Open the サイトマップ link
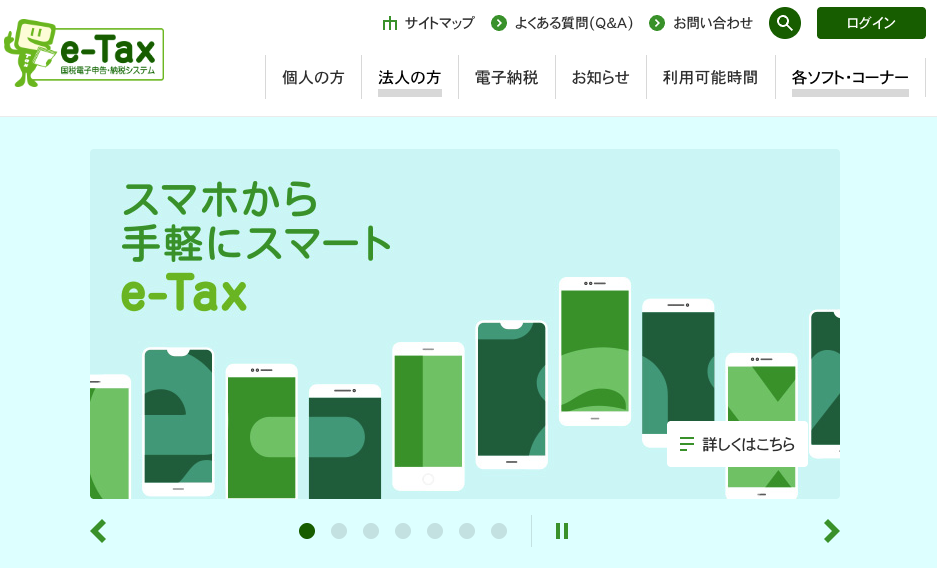 coord(440,23)
